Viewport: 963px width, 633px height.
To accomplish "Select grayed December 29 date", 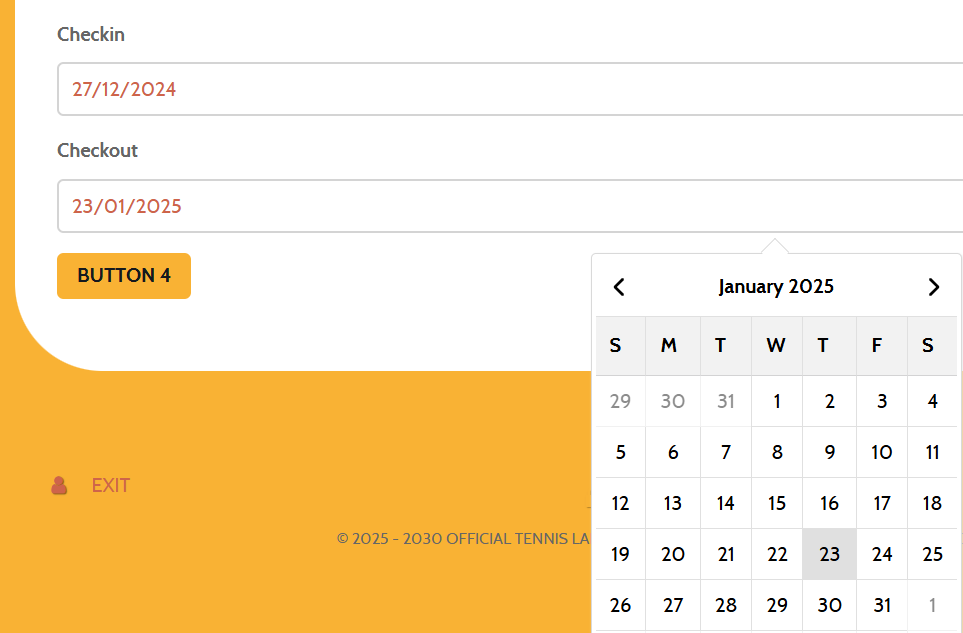I will pyautogui.click(x=620, y=401).
